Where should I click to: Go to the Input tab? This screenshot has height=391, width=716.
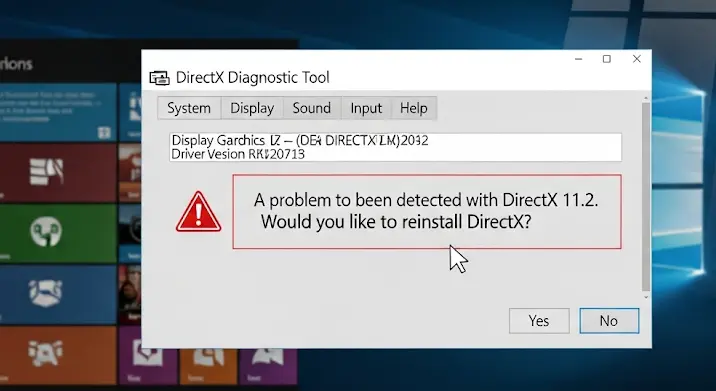(366, 108)
